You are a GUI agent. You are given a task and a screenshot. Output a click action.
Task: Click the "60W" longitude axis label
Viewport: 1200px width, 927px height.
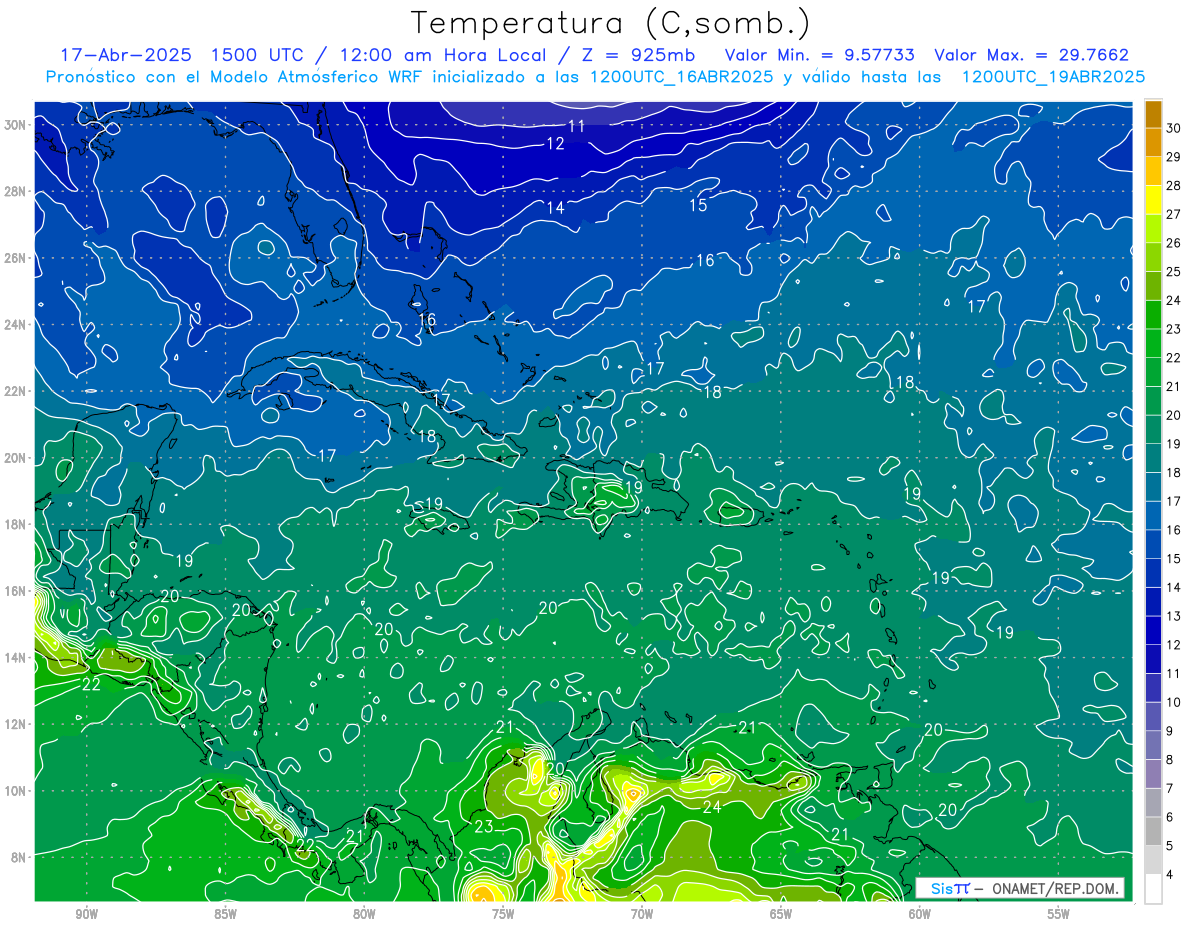(x=920, y=913)
